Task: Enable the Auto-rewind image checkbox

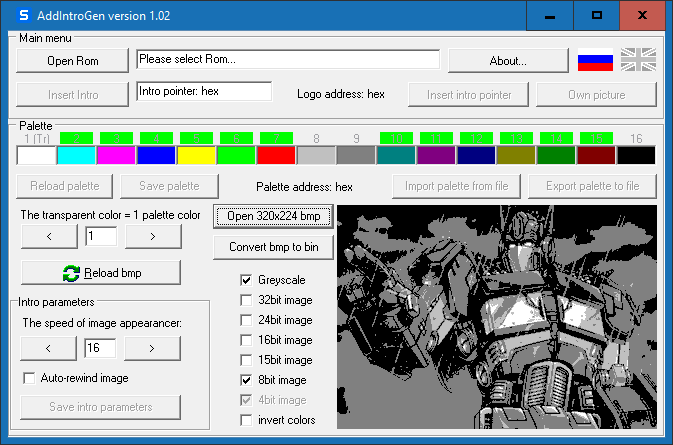Action: (x=29, y=378)
